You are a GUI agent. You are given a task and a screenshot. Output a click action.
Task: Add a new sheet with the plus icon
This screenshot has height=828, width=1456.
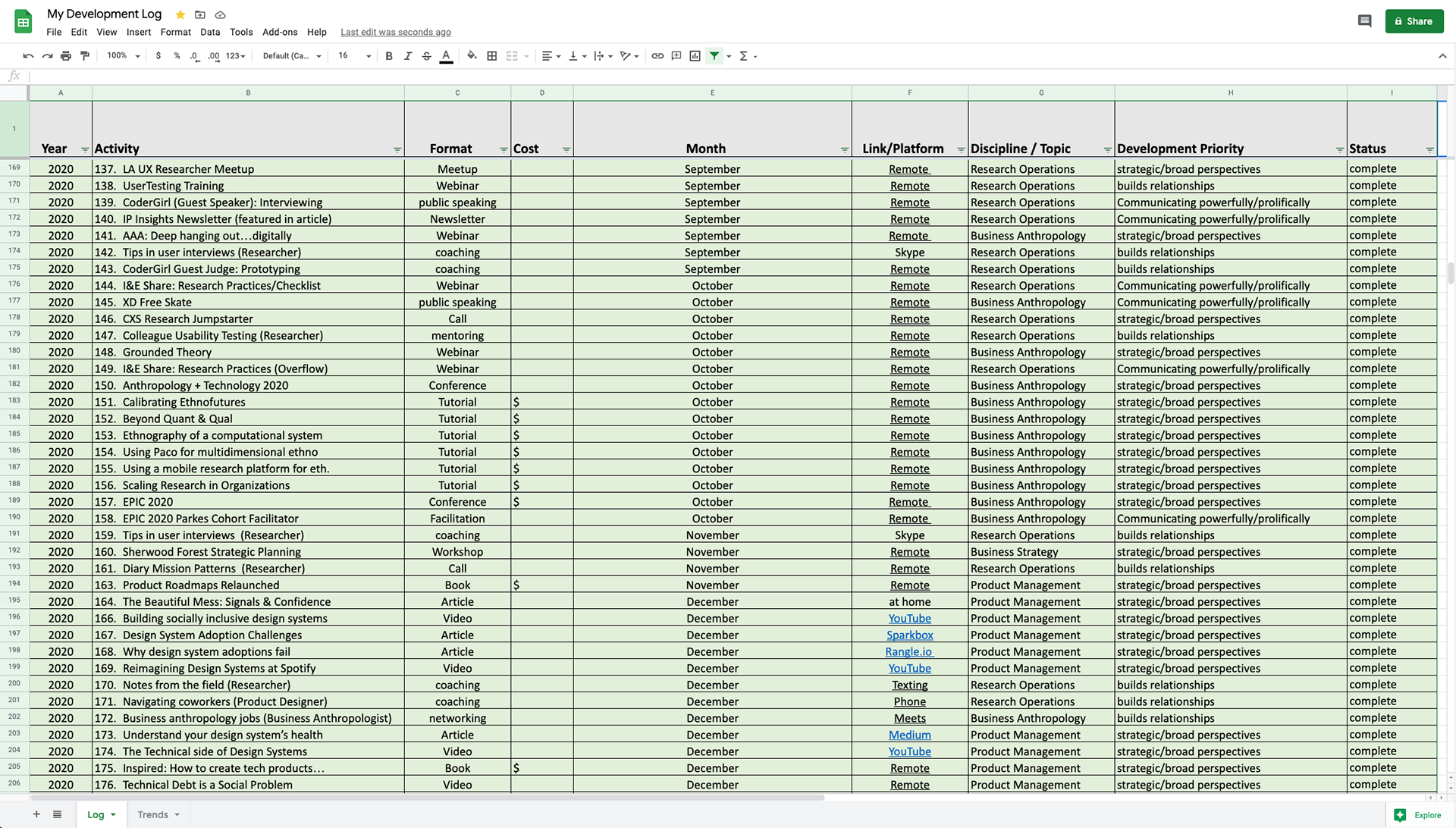point(36,814)
